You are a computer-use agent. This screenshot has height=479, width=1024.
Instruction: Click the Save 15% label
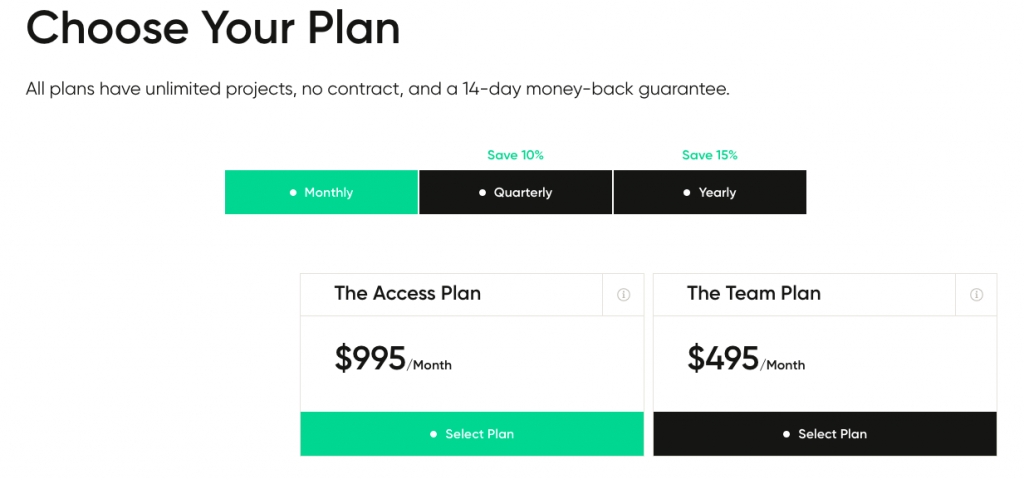pyautogui.click(x=710, y=155)
